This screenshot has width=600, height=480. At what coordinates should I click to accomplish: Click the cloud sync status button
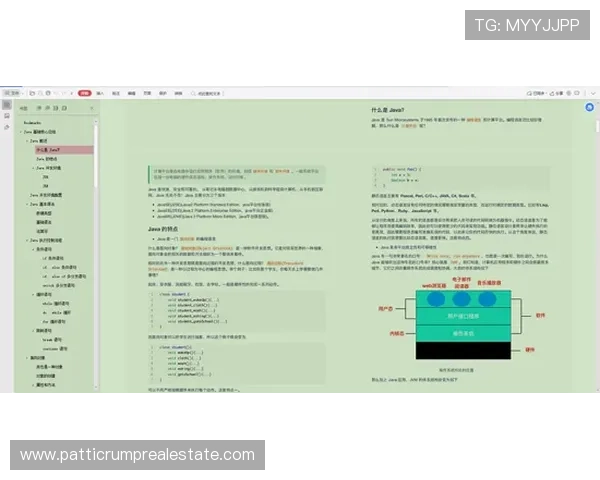click(536, 93)
